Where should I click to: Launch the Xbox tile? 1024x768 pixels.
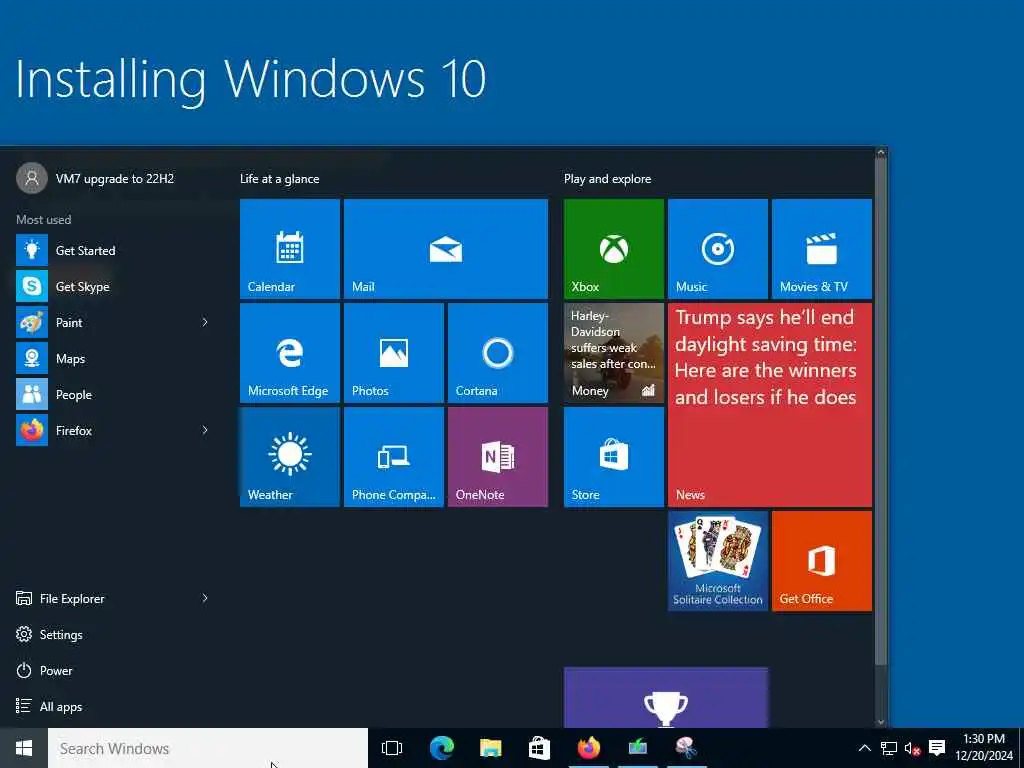point(614,249)
